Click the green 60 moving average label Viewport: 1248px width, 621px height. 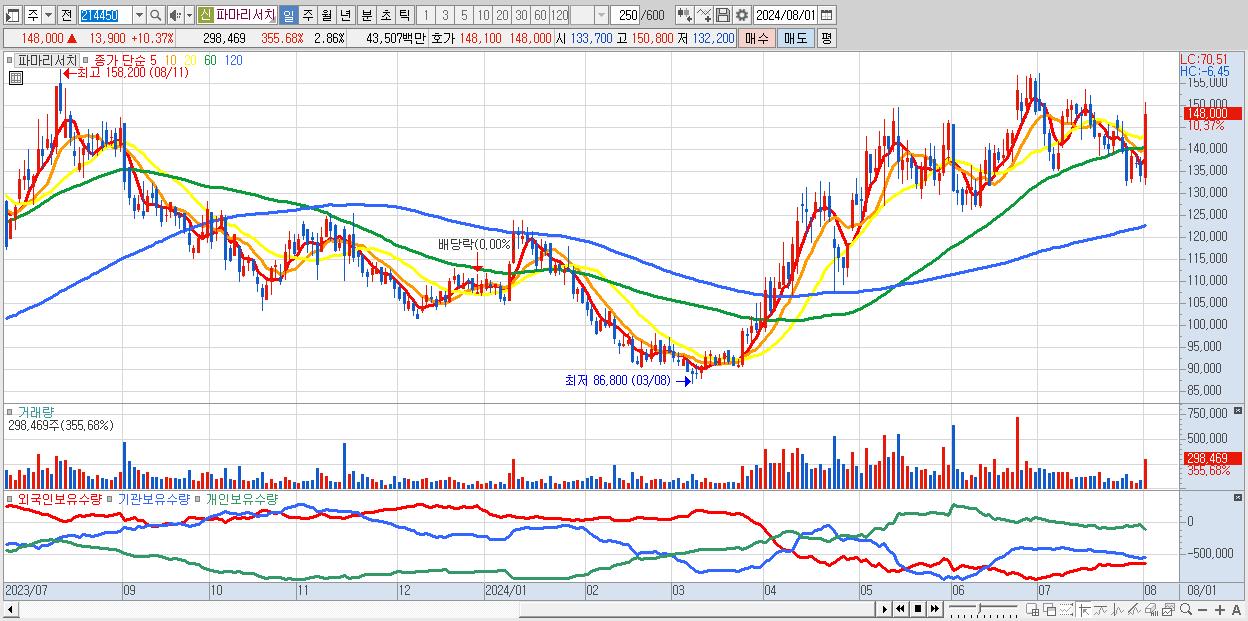tap(210, 60)
